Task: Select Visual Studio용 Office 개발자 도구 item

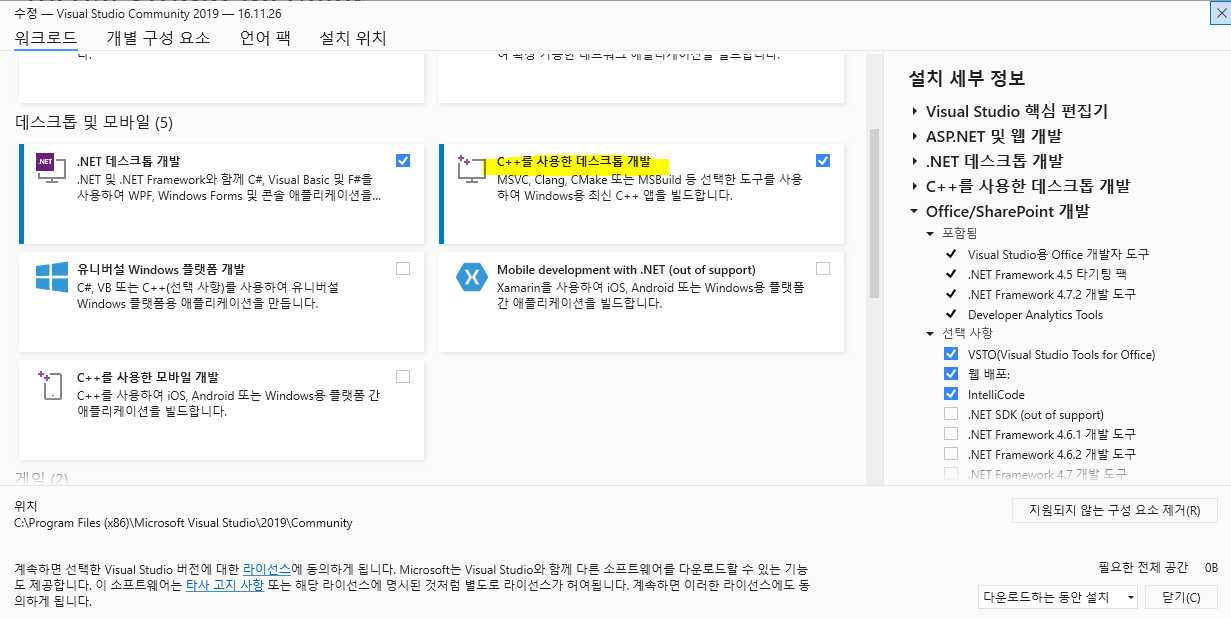Action: pos(1058,254)
